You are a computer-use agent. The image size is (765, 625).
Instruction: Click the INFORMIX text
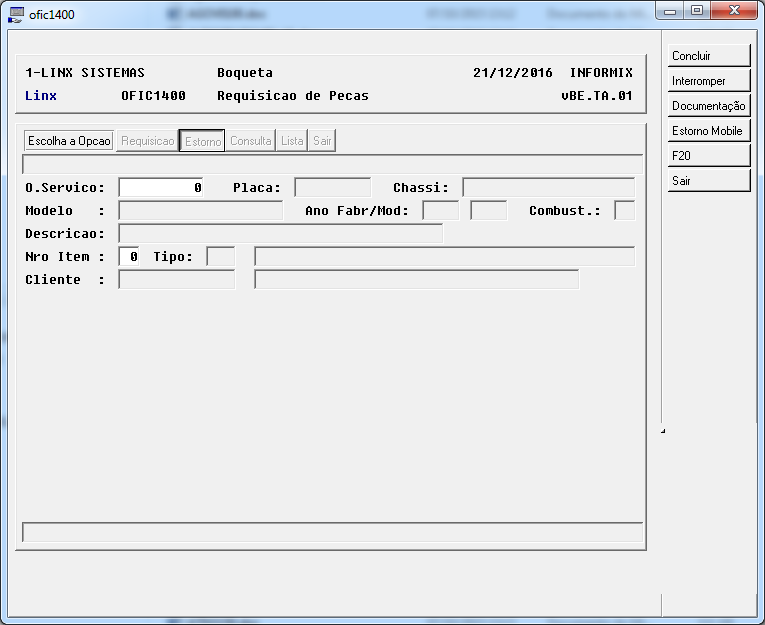[601, 73]
